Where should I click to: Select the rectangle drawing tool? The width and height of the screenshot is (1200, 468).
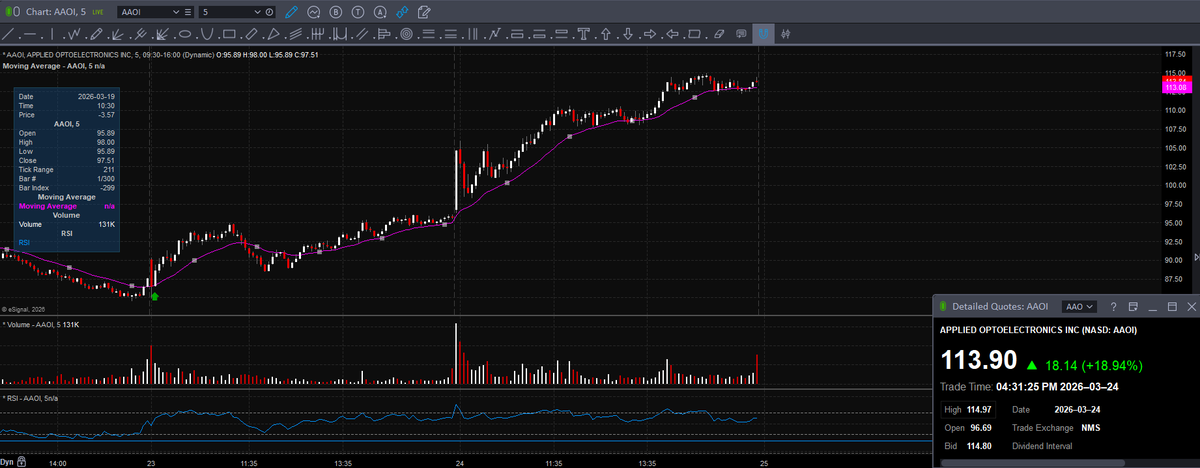[x=229, y=34]
